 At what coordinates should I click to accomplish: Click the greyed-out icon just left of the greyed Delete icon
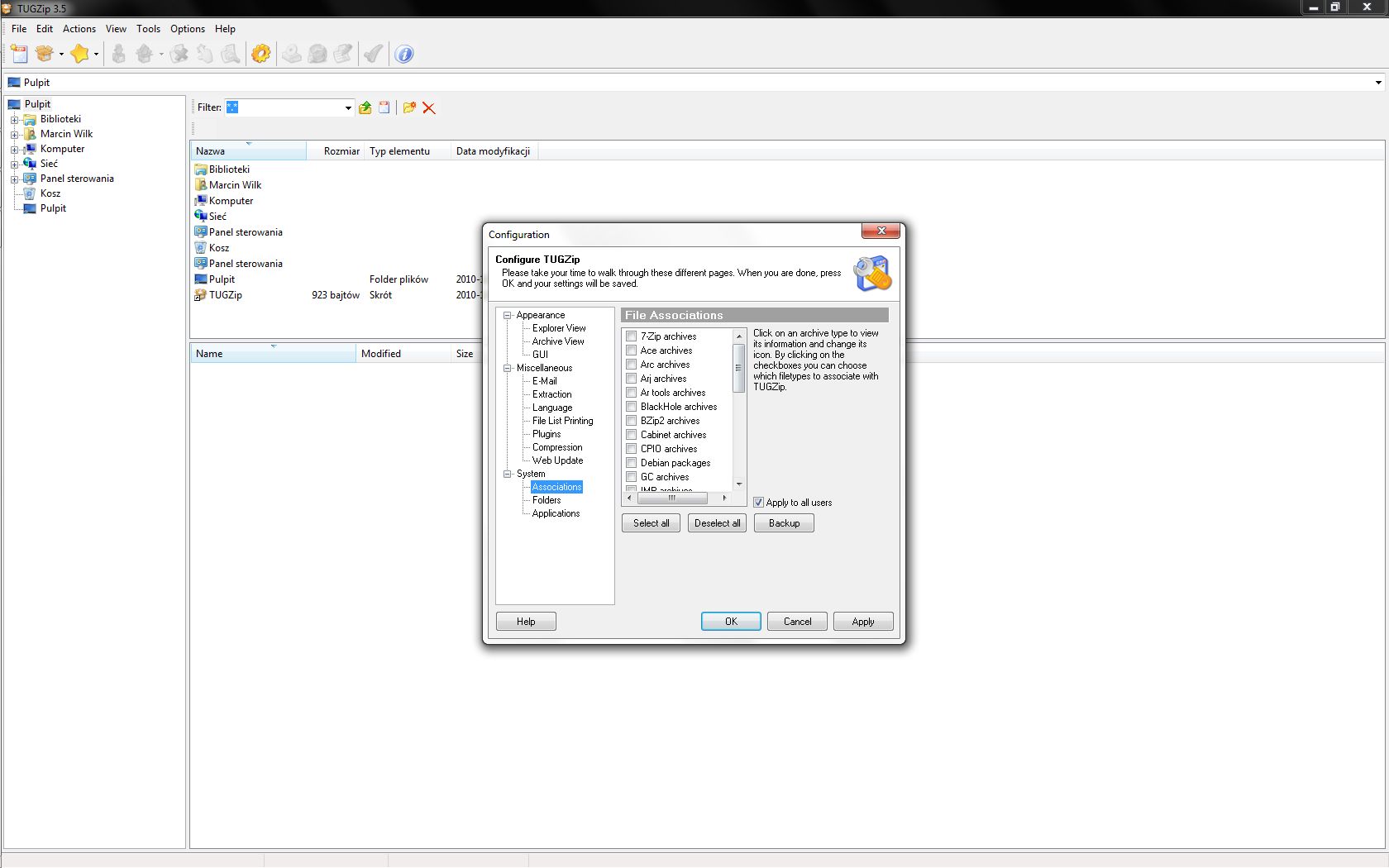pyautogui.click(x=145, y=54)
